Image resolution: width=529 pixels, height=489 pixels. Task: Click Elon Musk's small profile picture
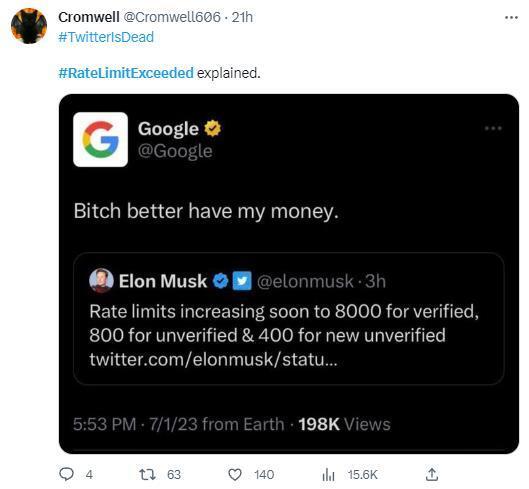tap(101, 280)
